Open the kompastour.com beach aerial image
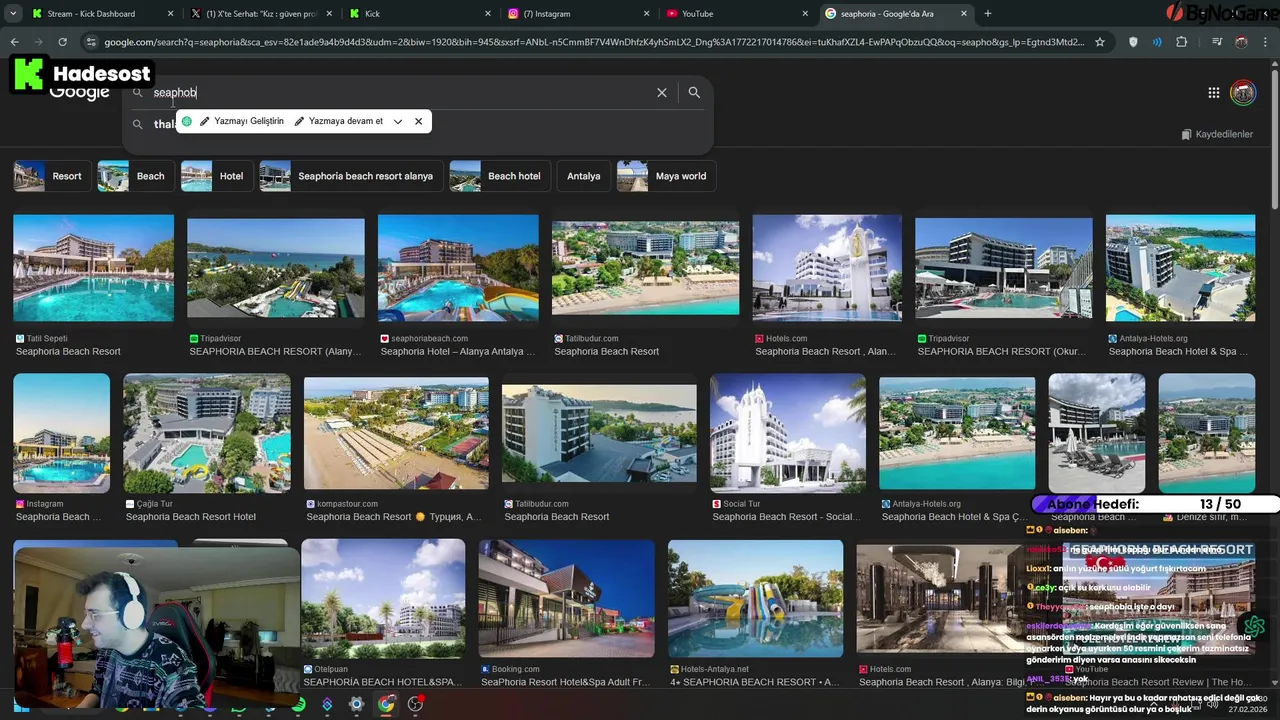 tap(396, 433)
